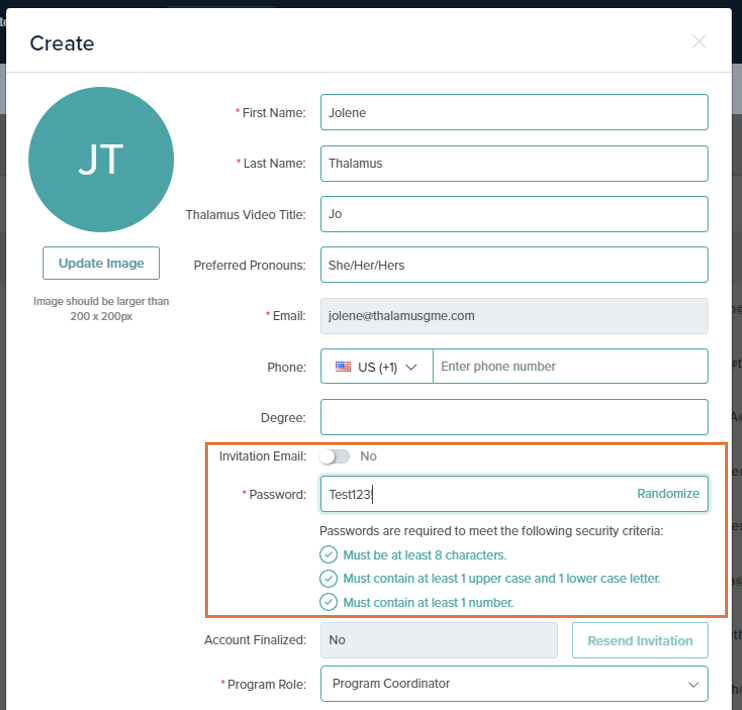Close the Create dialog with the X icon
Image resolution: width=742 pixels, height=710 pixels.
click(x=699, y=42)
